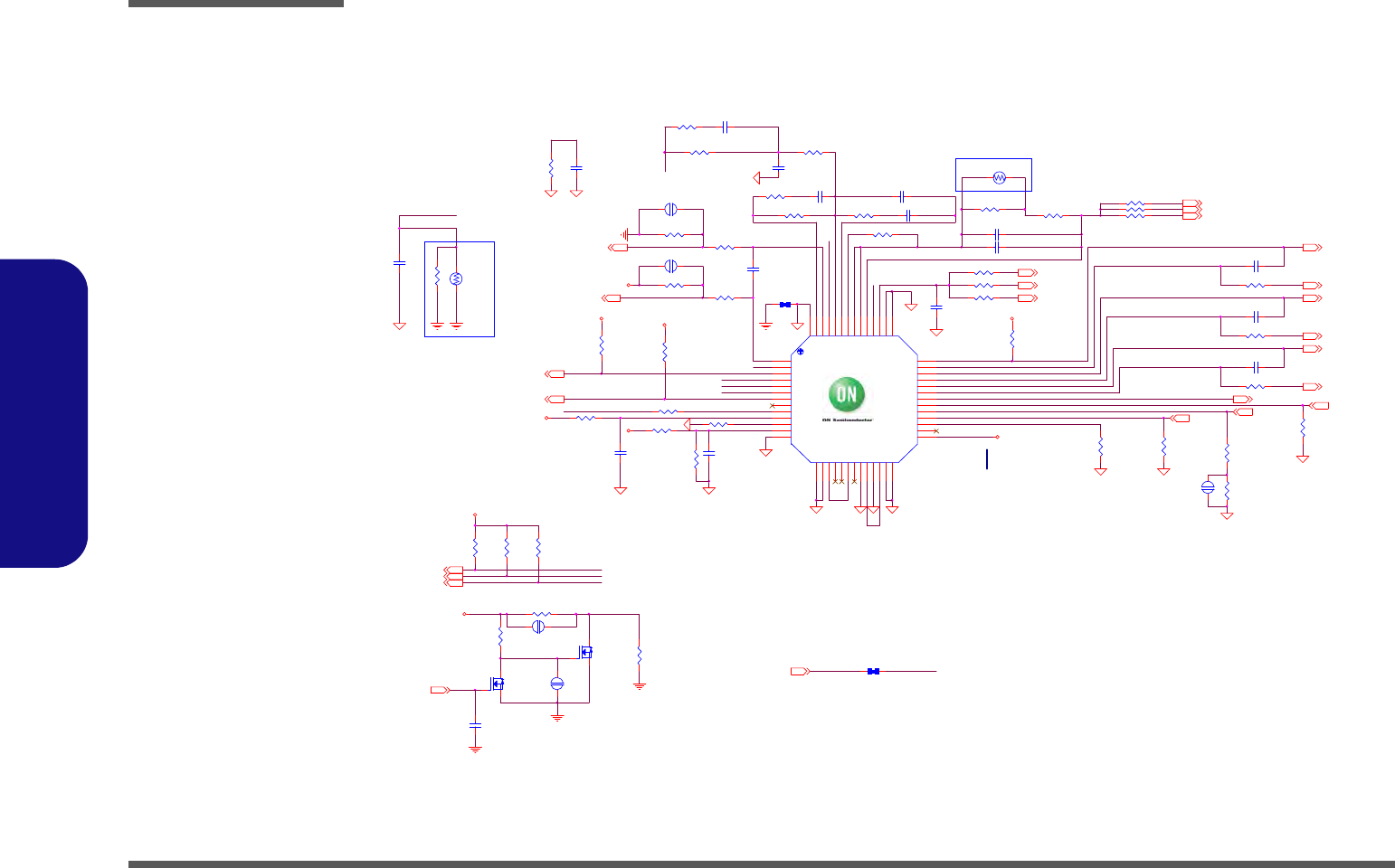Click the blue pin-1 marker on the chip corner
This screenshot has height=868, width=1395.
(799, 351)
